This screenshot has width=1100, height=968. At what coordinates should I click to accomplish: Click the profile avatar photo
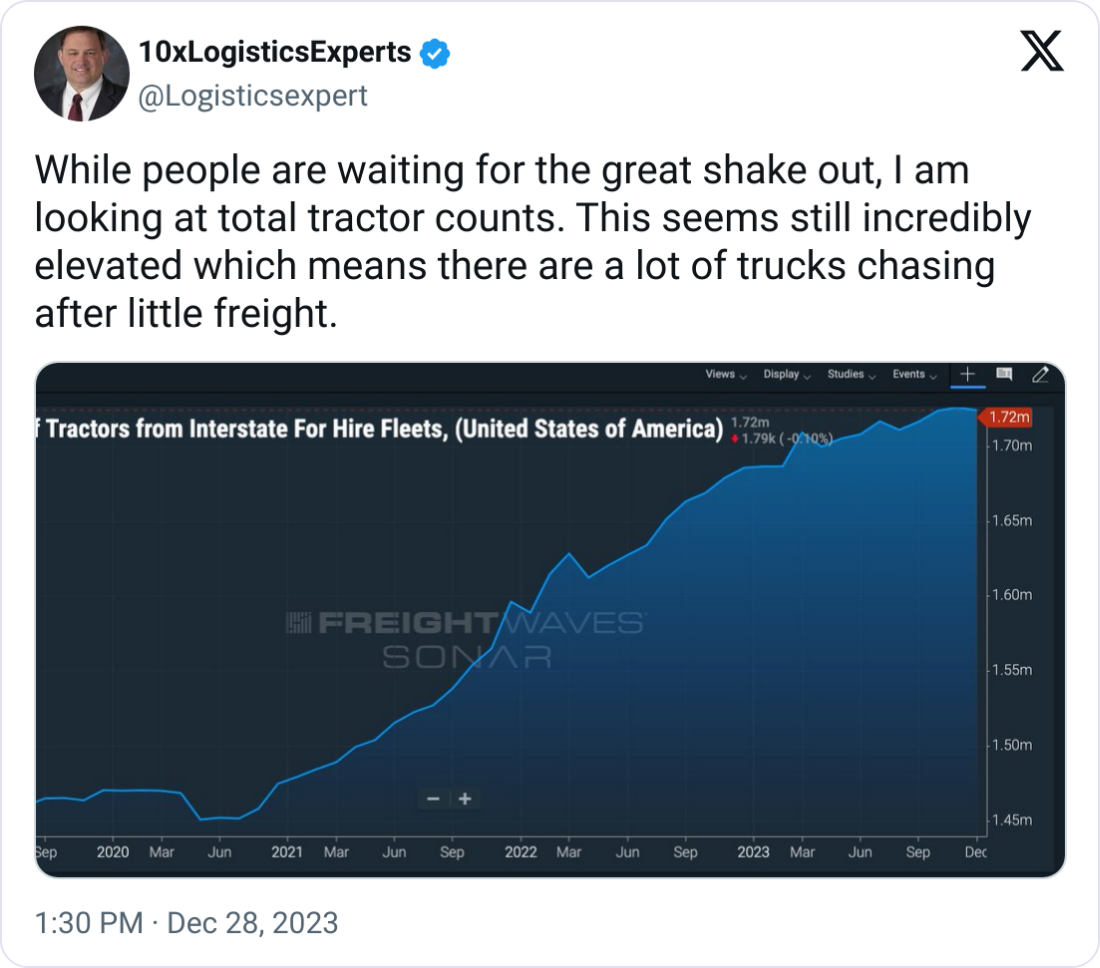(80, 74)
